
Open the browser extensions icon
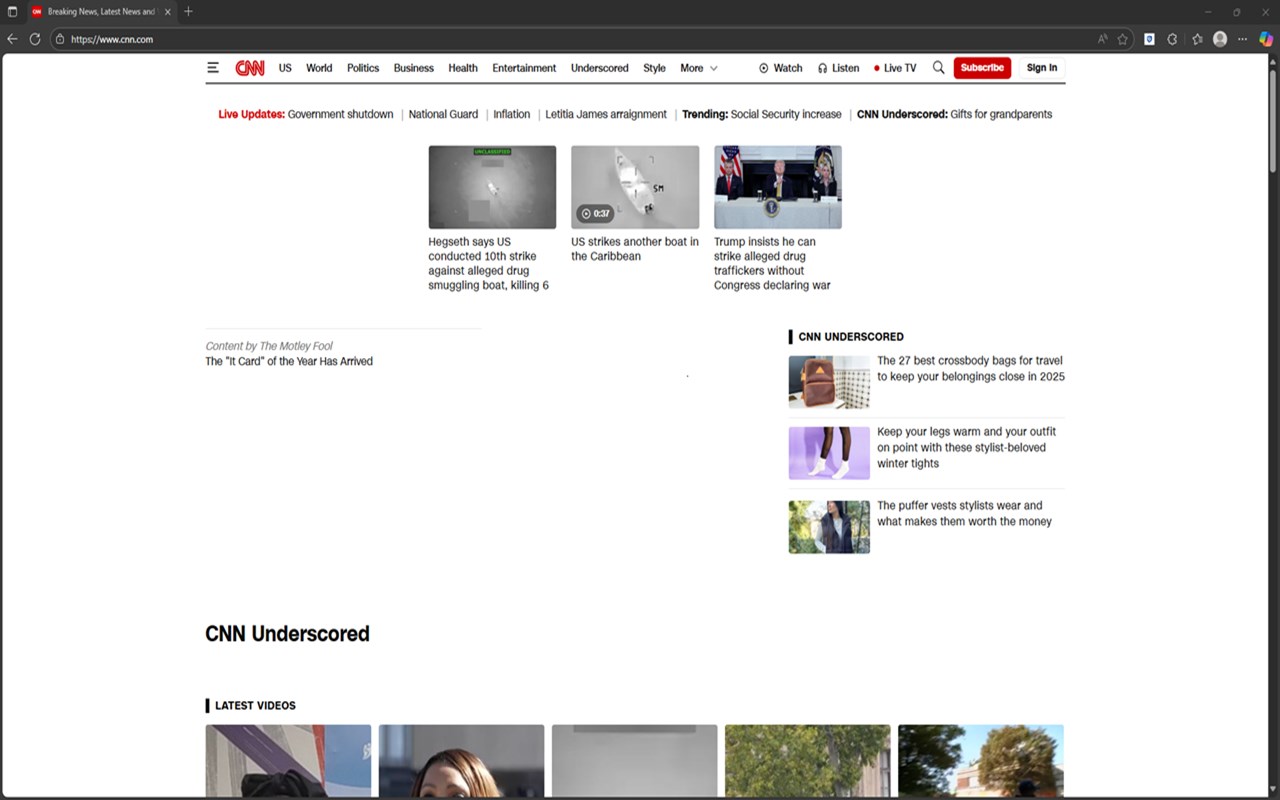pos(1173,39)
